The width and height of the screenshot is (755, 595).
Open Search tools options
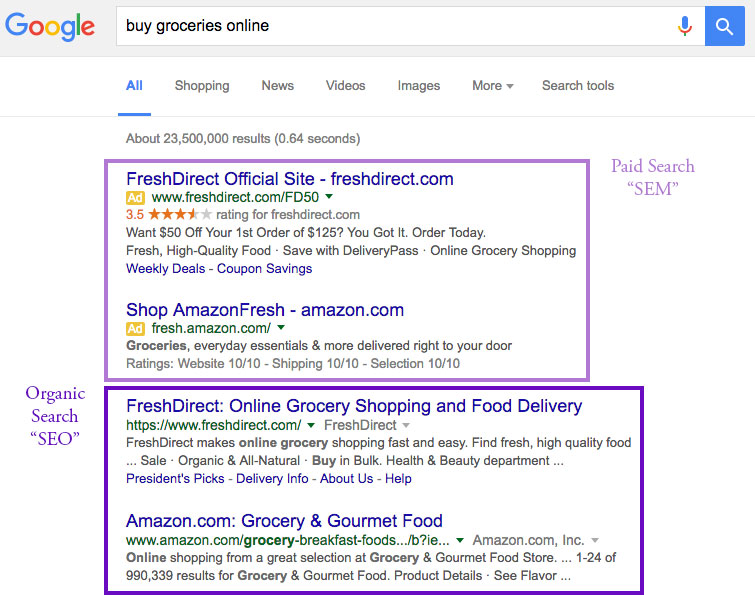pyautogui.click(x=578, y=86)
